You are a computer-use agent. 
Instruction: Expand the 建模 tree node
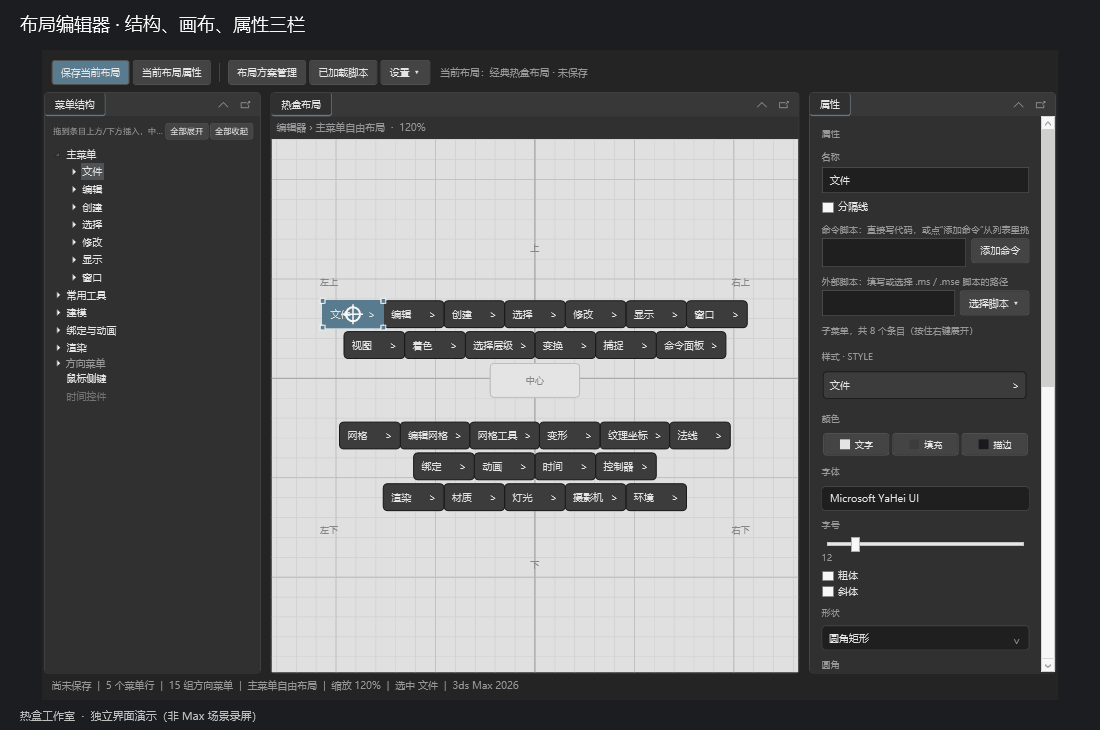(x=58, y=313)
